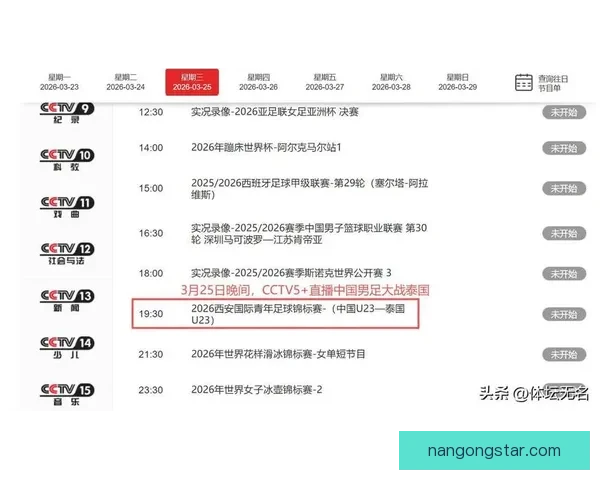Select the 14:00 time slot
Image resolution: width=600 pixels, height=480 pixels.
(151, 148)
